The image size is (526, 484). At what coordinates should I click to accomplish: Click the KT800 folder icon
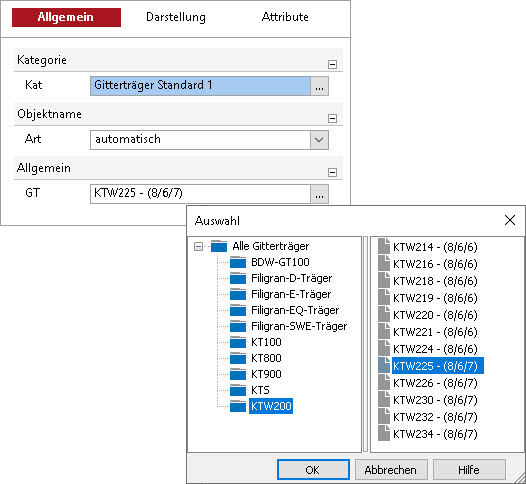click(x=238, y=358)
